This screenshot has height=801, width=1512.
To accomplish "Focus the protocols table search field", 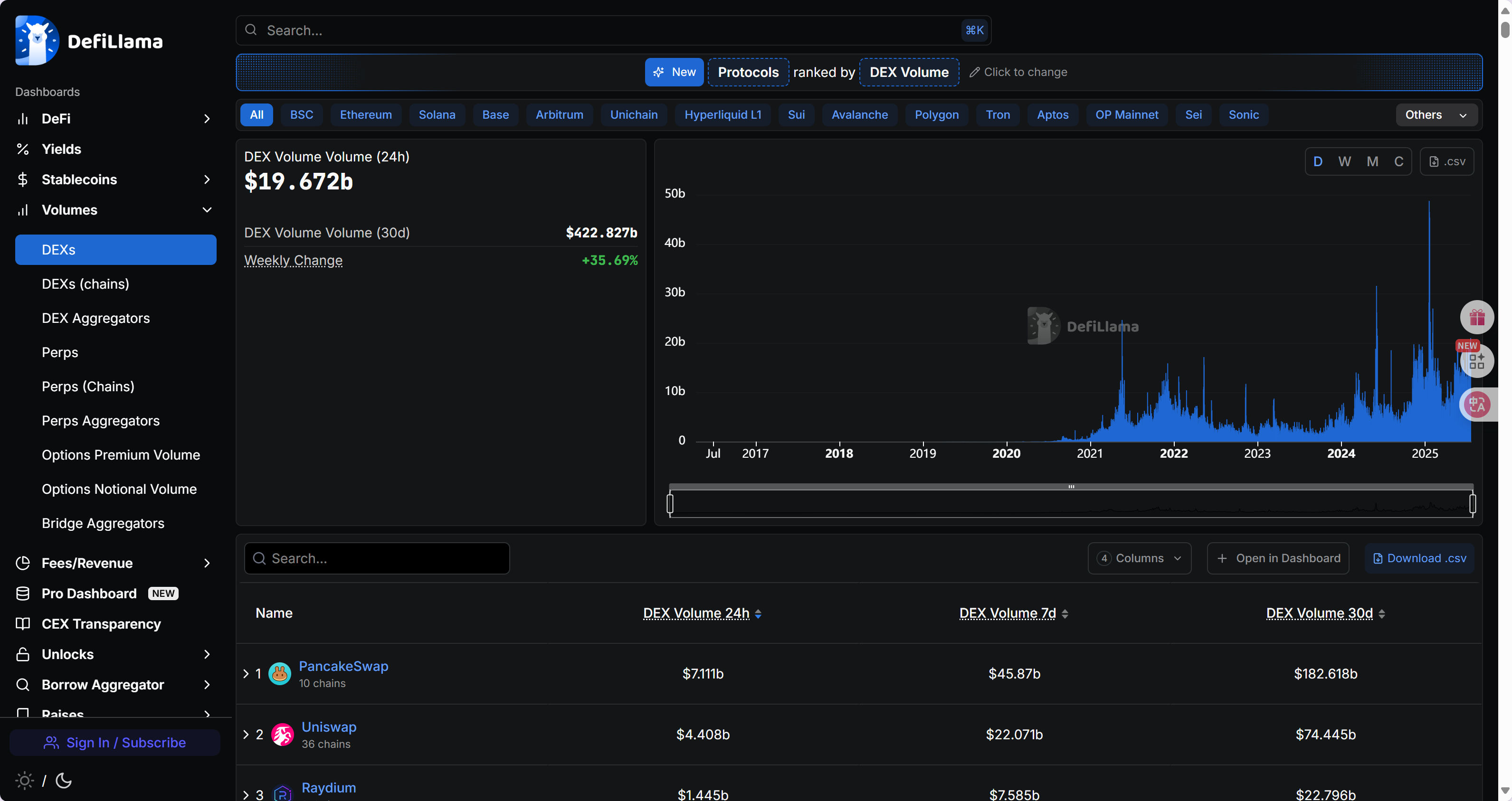I will (377, 558).
